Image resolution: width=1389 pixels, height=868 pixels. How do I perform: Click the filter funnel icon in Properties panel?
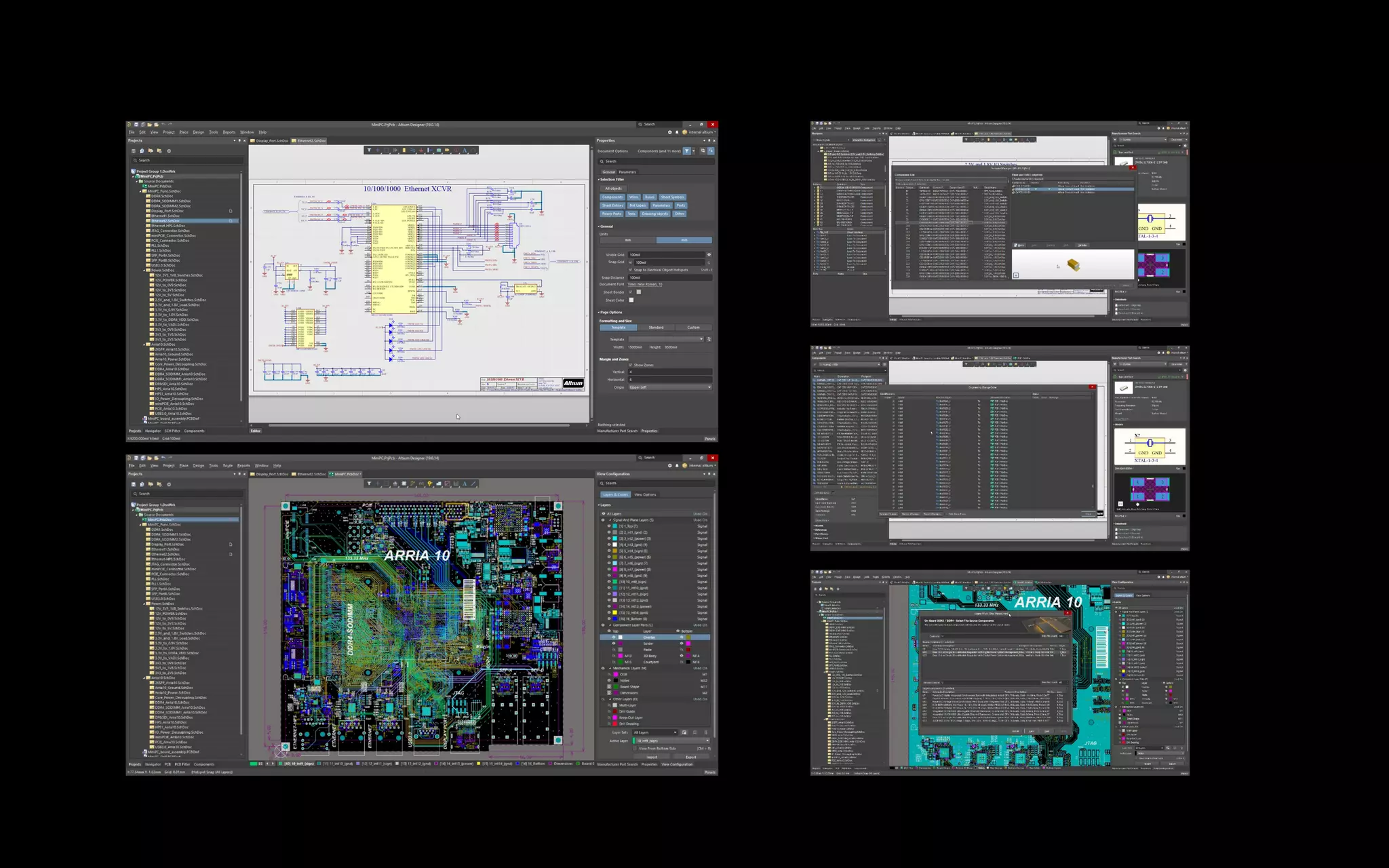(x=686, y=151)
